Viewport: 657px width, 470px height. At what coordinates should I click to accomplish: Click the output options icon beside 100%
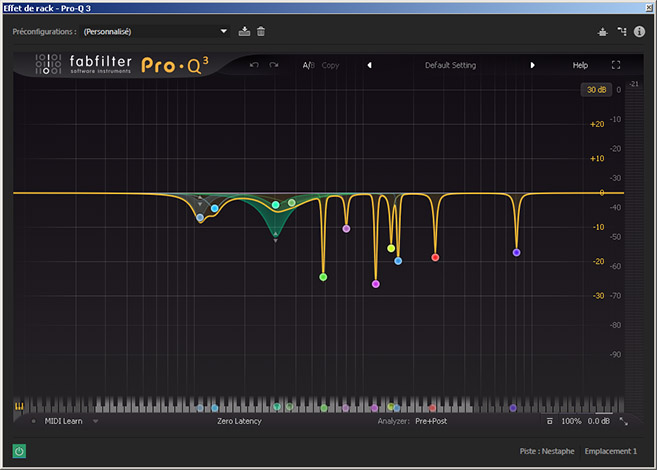point(550,421)
